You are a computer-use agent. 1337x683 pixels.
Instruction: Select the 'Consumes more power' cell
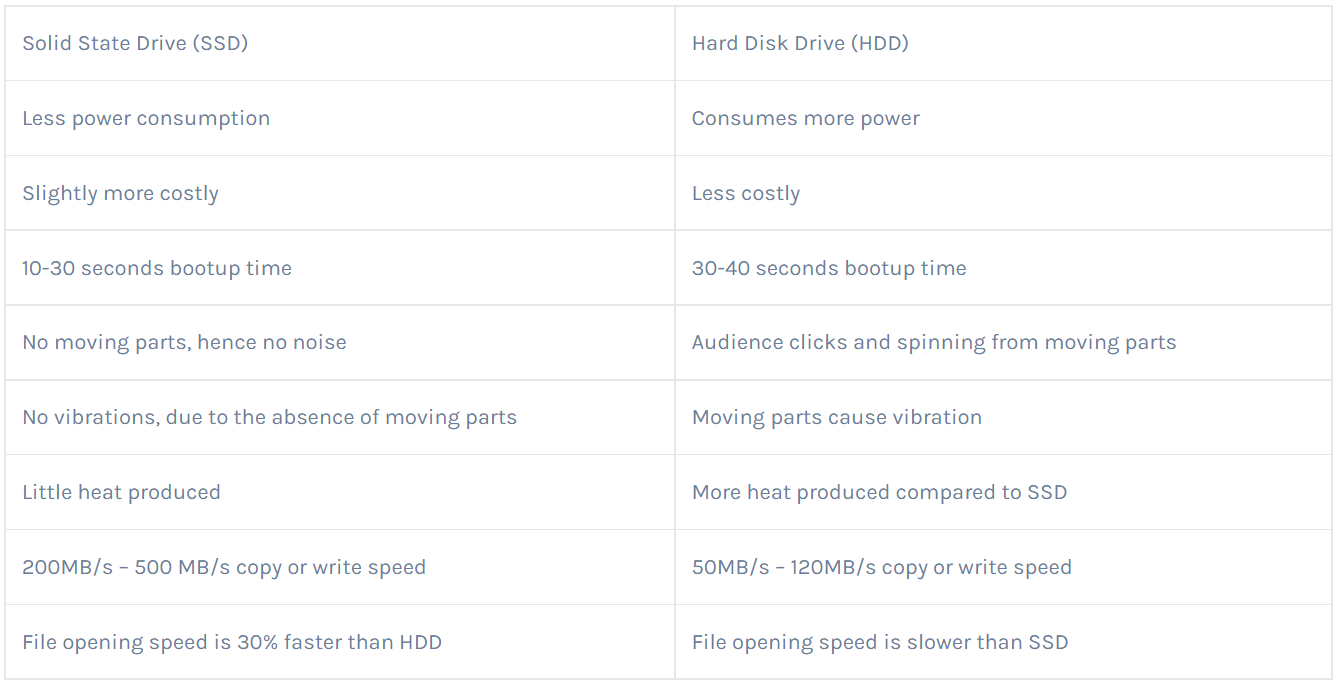[x=1003, y=118]
